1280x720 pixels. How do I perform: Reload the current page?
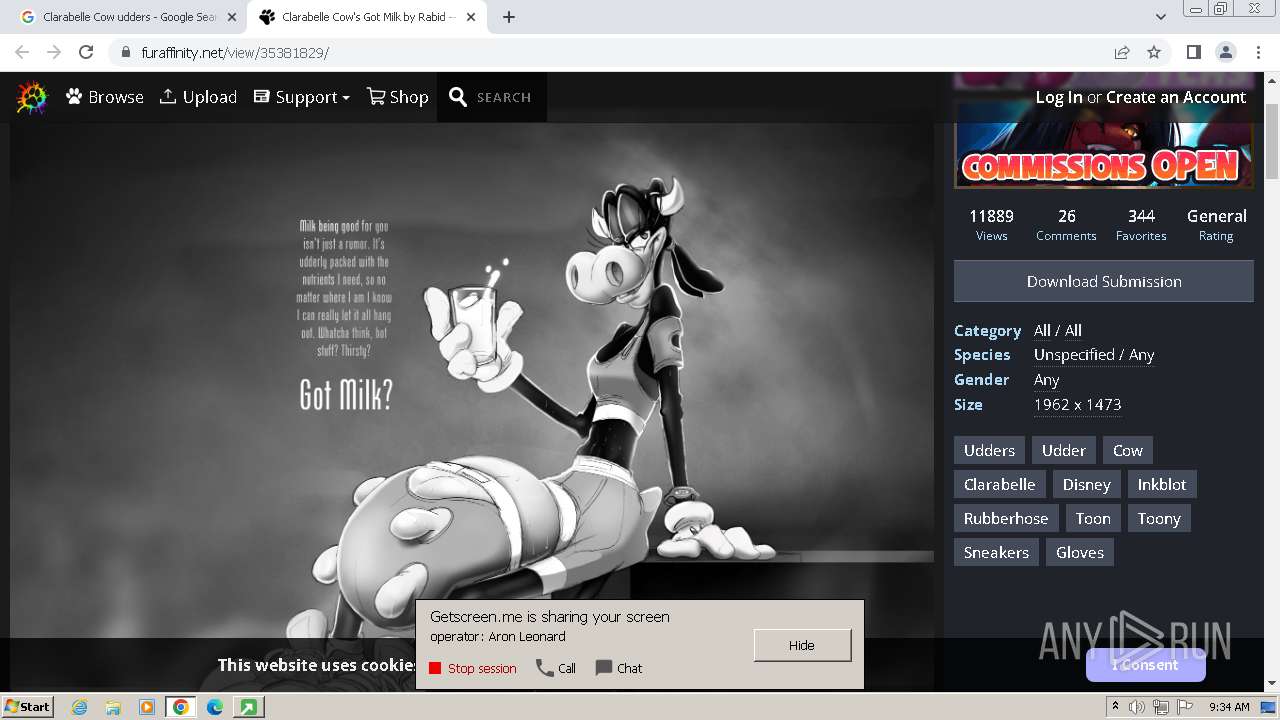coord(86,52)
